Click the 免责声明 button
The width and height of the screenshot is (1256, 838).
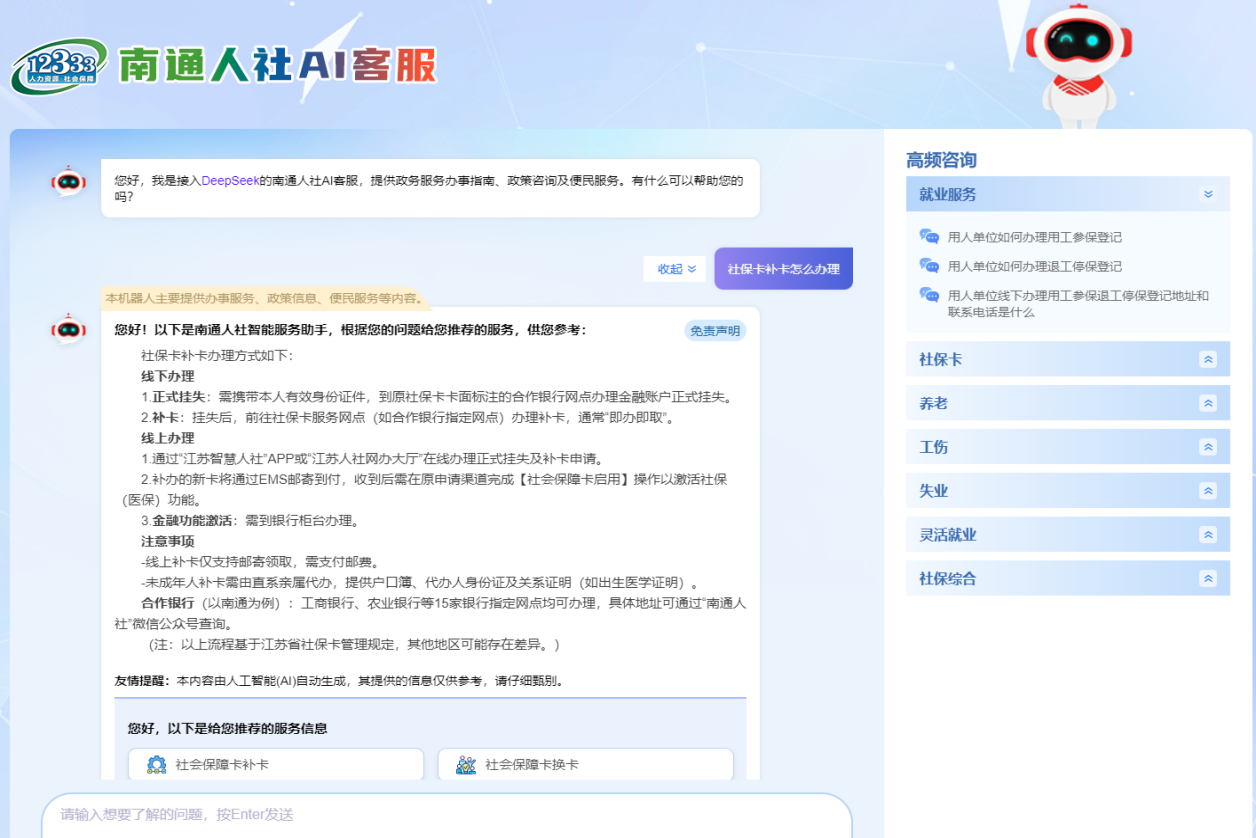715,330
